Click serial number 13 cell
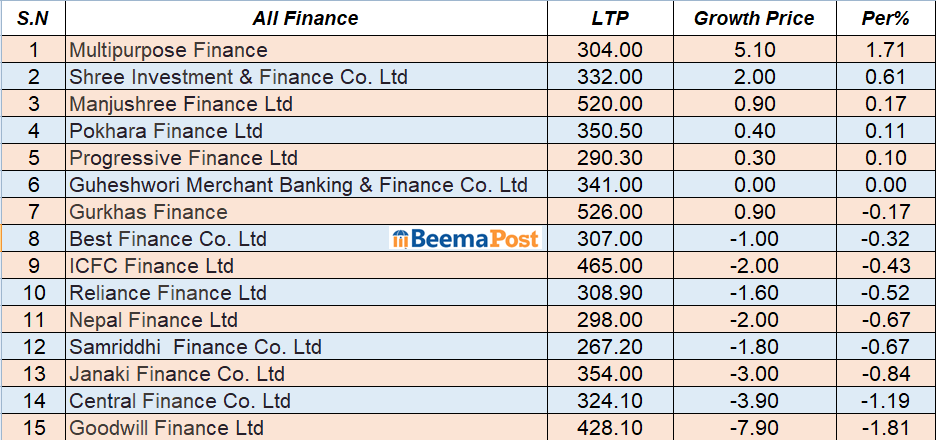Screen dimensions: 936x440 [x=33, y=374]
